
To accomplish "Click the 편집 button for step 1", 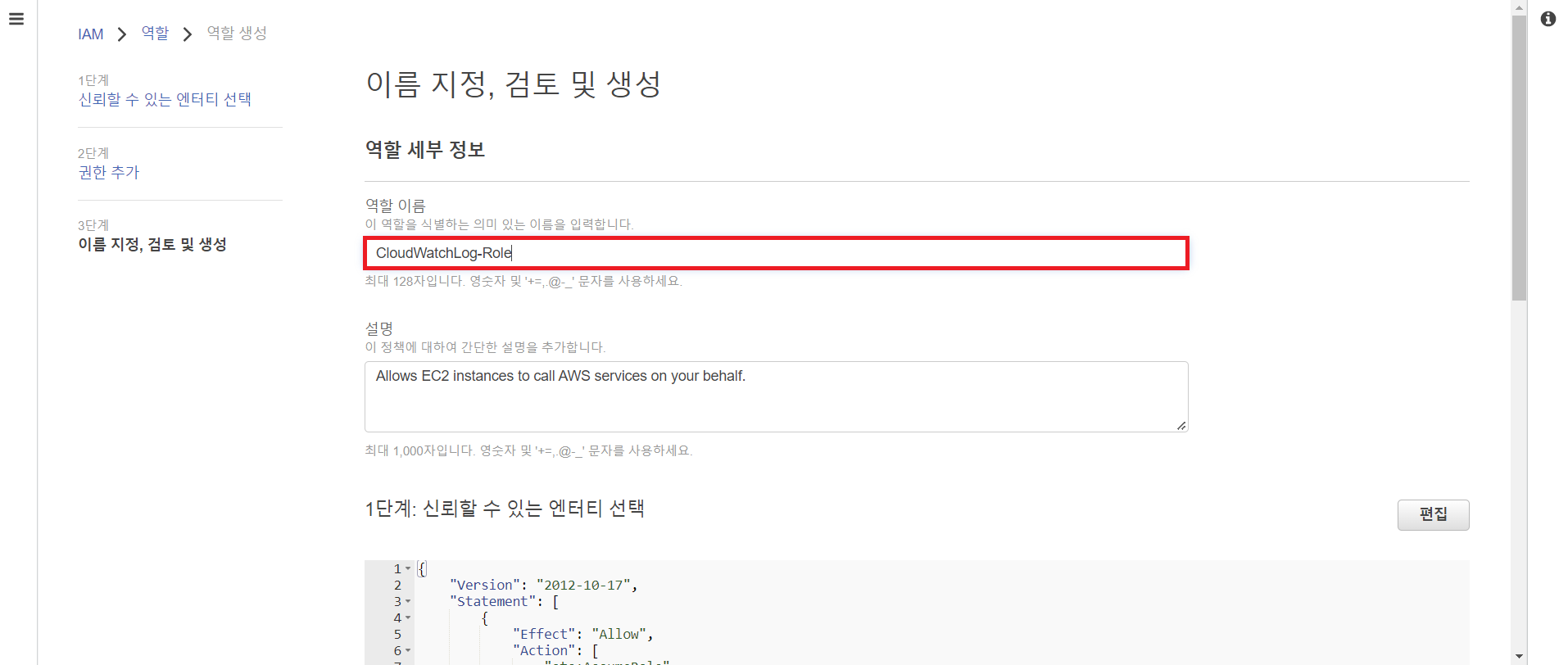I will coord(1433,514).
